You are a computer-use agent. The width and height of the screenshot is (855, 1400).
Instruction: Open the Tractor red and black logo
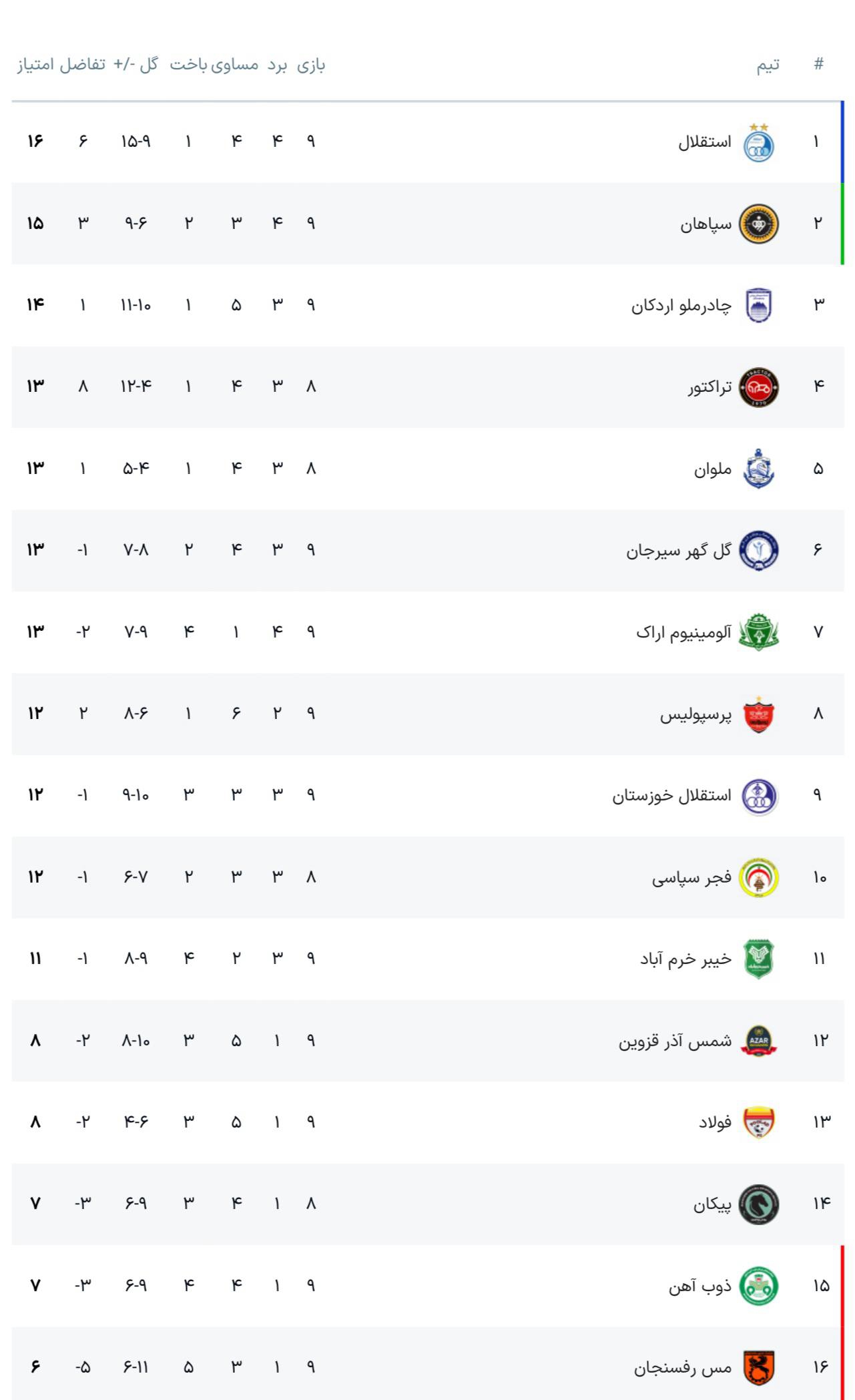tap(758, 387)
